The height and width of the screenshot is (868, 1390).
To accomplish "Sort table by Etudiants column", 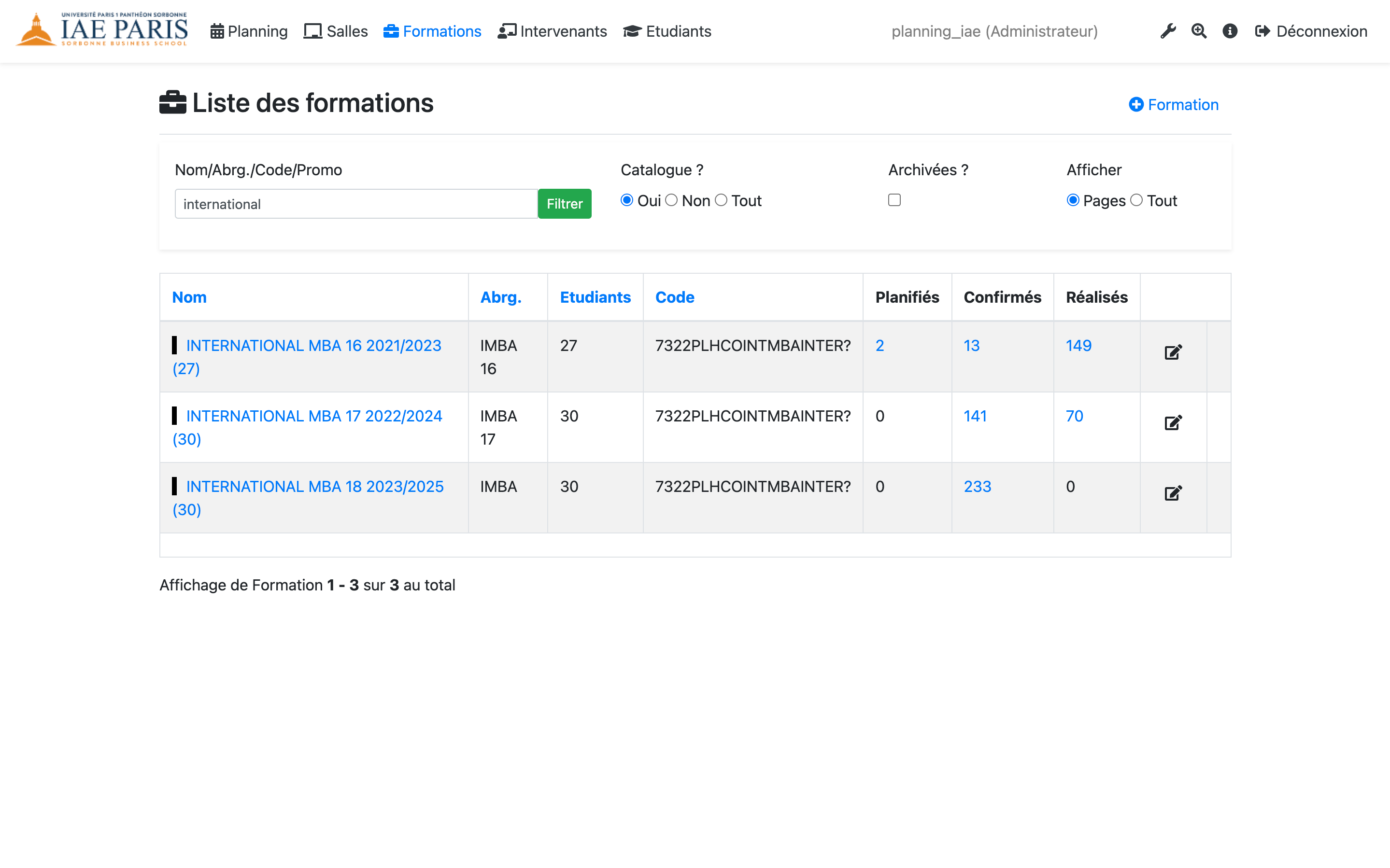I will tap(596, 297).
